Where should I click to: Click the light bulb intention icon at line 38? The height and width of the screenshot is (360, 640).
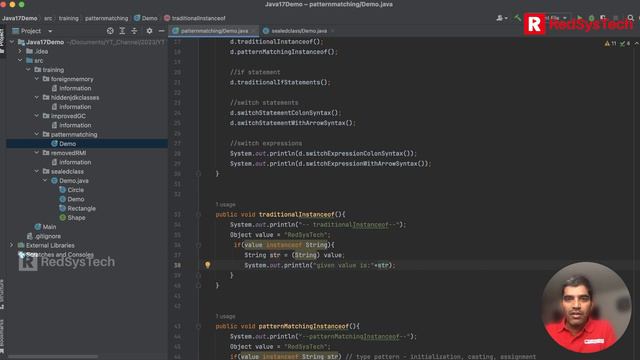(207, 265)
